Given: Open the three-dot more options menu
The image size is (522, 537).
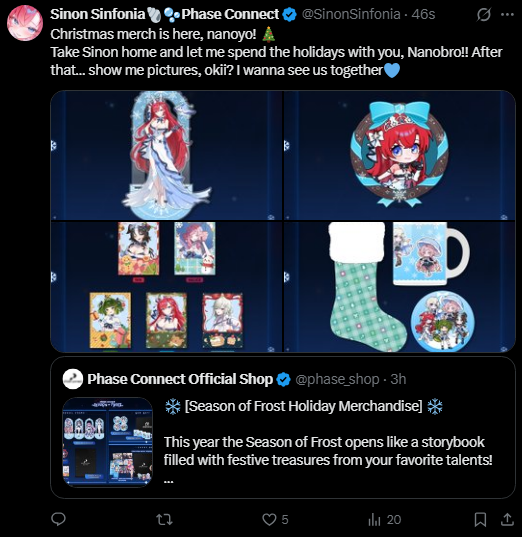Looking at the screenshot, I should click(x=507, y=14).
